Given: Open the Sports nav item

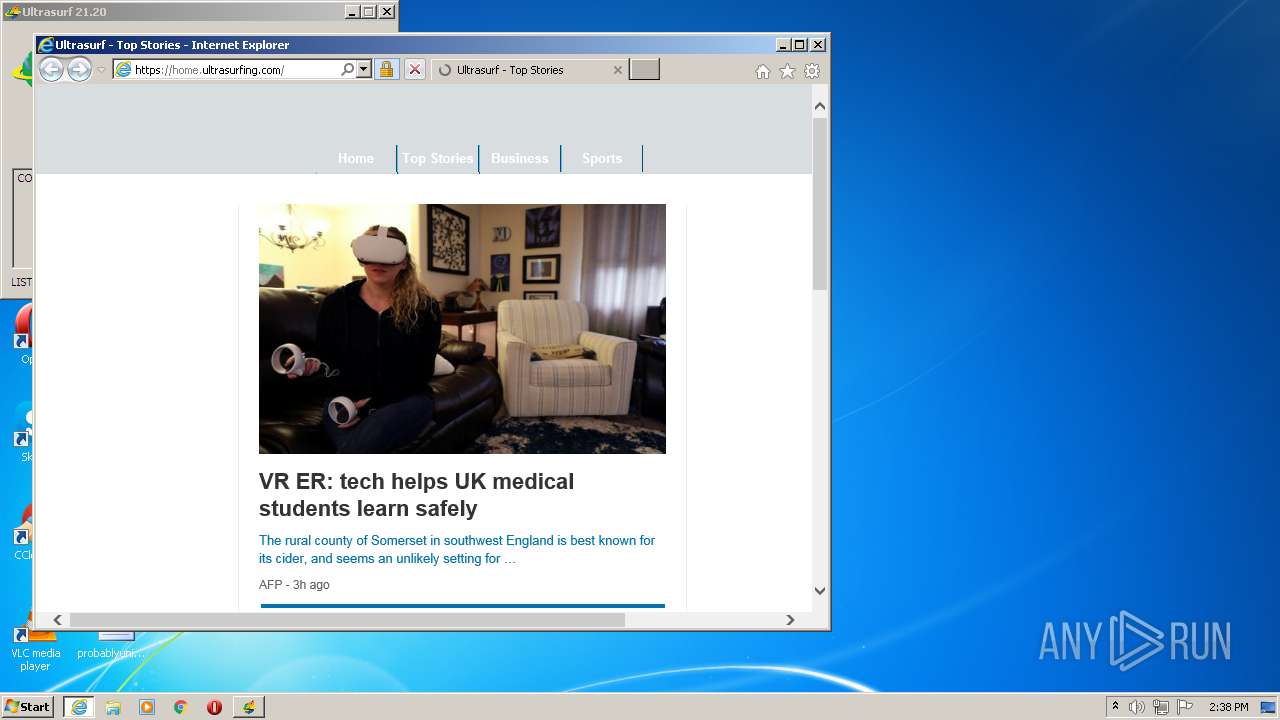Looking at the screenshot, I should pyautogui.click(x=602, y=158).
